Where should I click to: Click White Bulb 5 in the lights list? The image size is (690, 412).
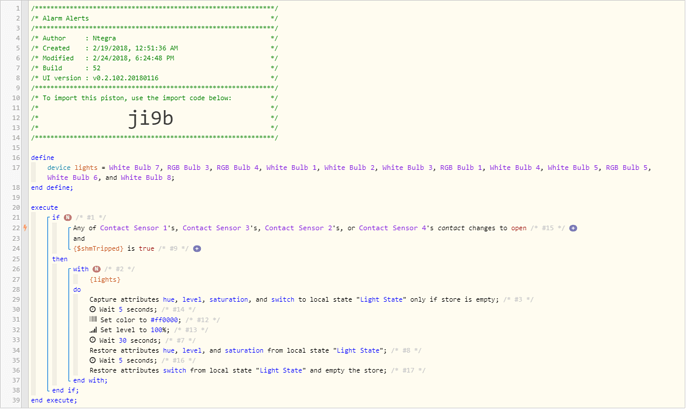[573, 168]
